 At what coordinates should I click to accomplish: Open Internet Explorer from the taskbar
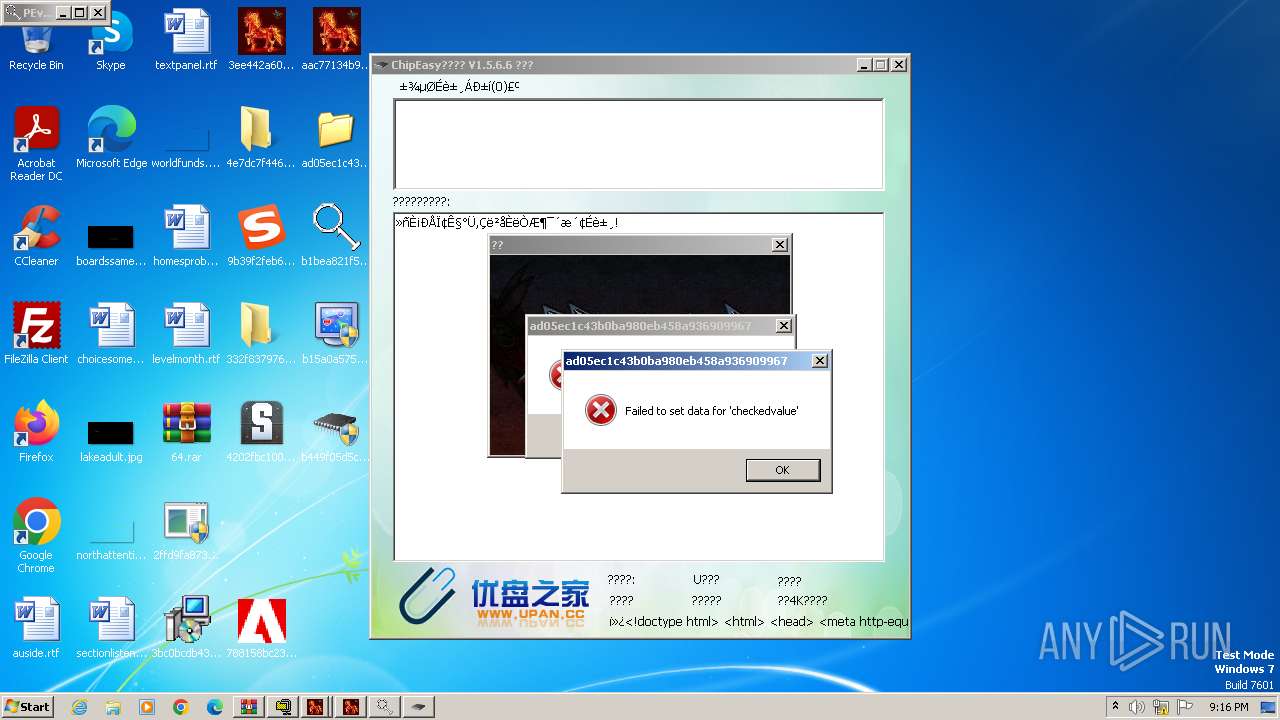[79, 707]
